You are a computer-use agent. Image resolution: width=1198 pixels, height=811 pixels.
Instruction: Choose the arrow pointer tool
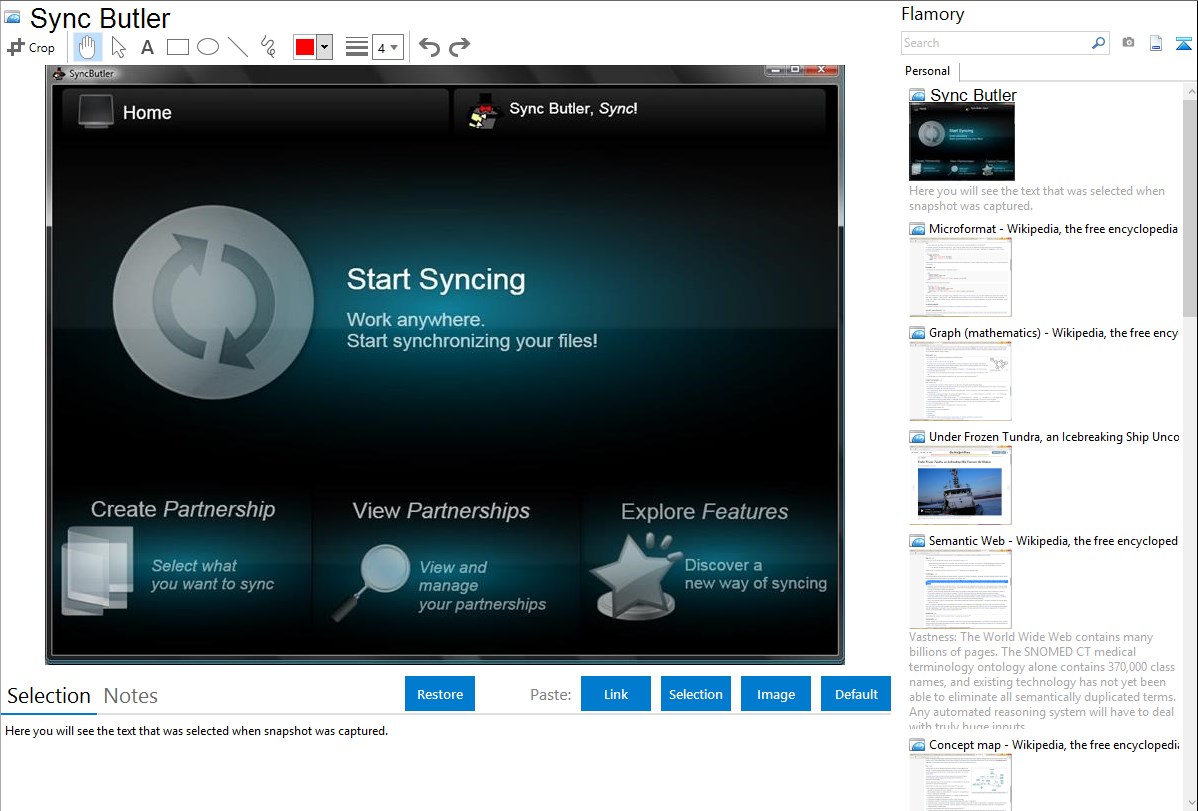point(118,47)
